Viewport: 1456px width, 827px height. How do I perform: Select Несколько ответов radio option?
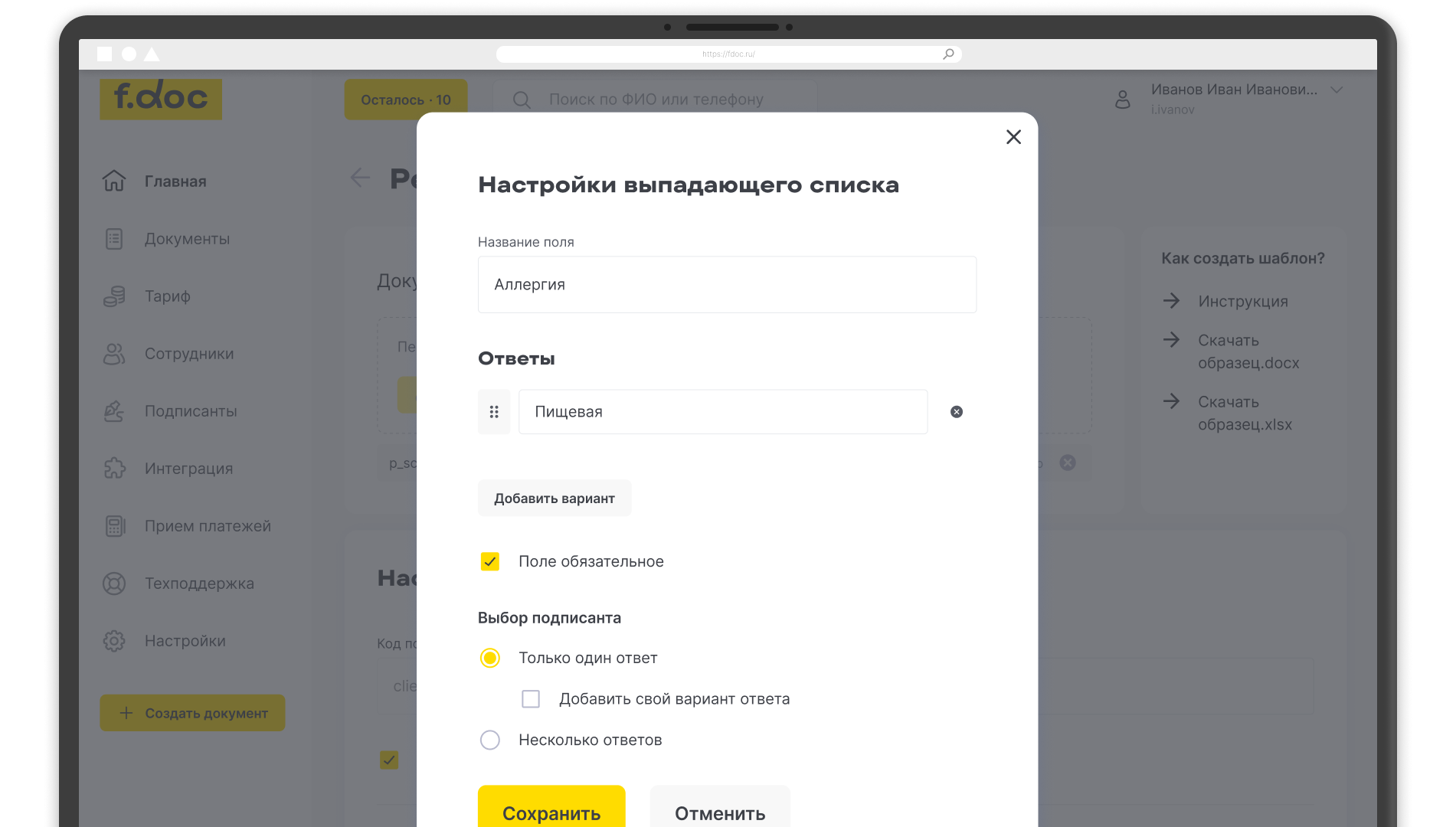click(x=490, y=740)
